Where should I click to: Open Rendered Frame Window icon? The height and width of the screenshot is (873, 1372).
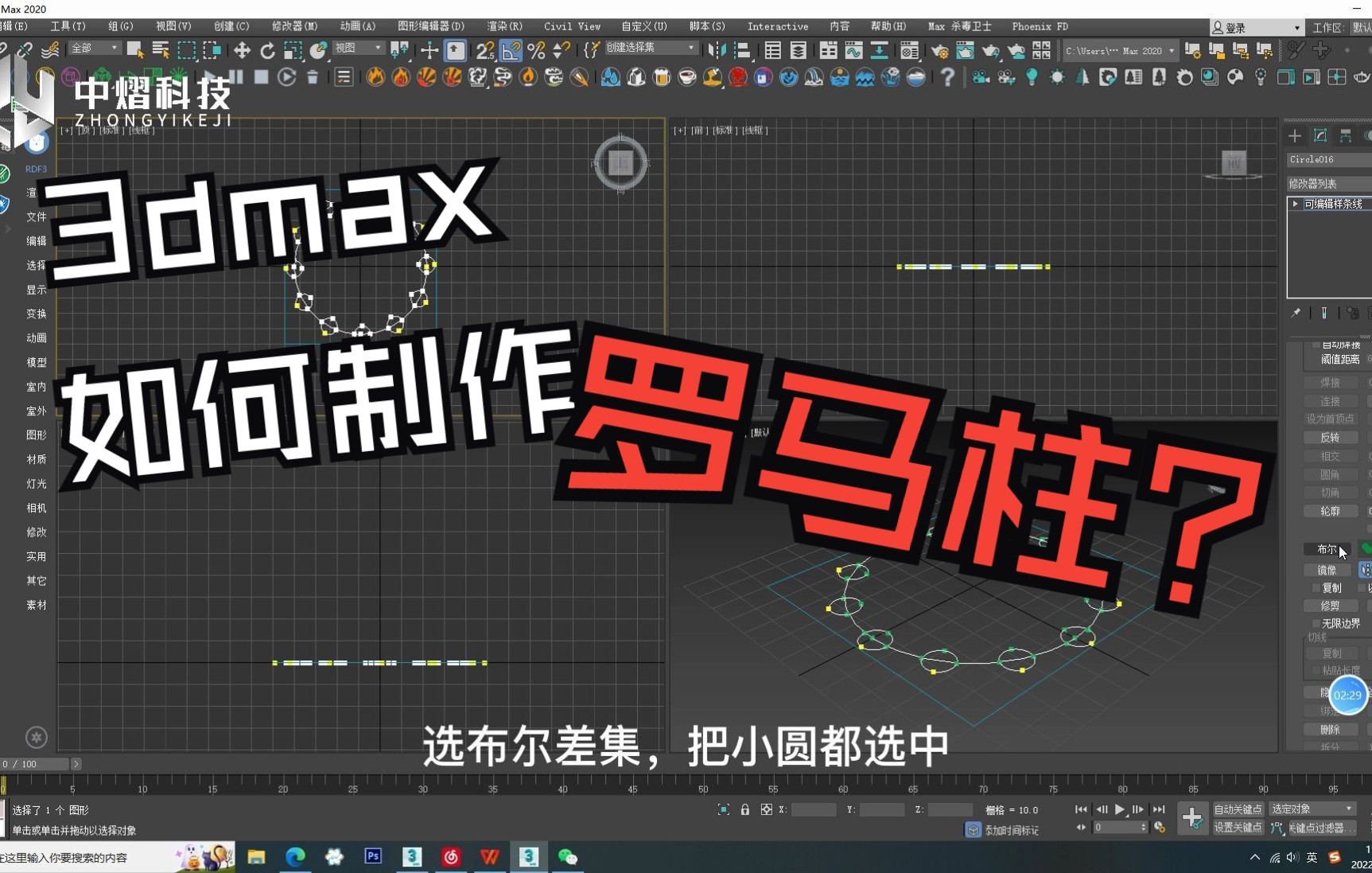click(965, 50)
